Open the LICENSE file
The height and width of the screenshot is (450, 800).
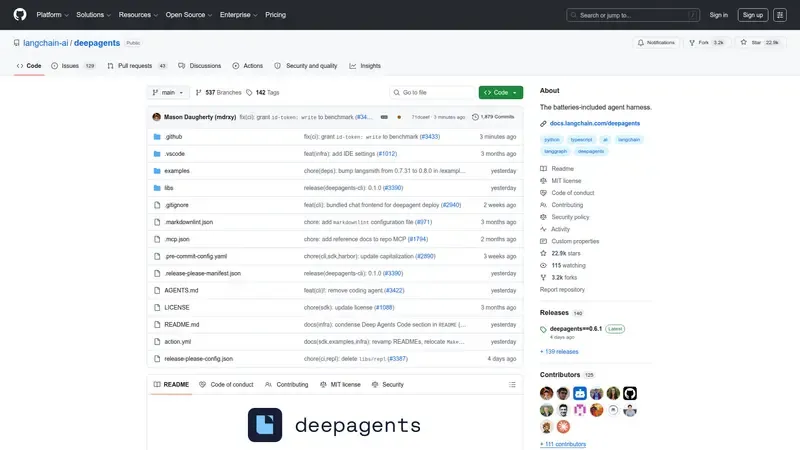(x=177, y=308)
